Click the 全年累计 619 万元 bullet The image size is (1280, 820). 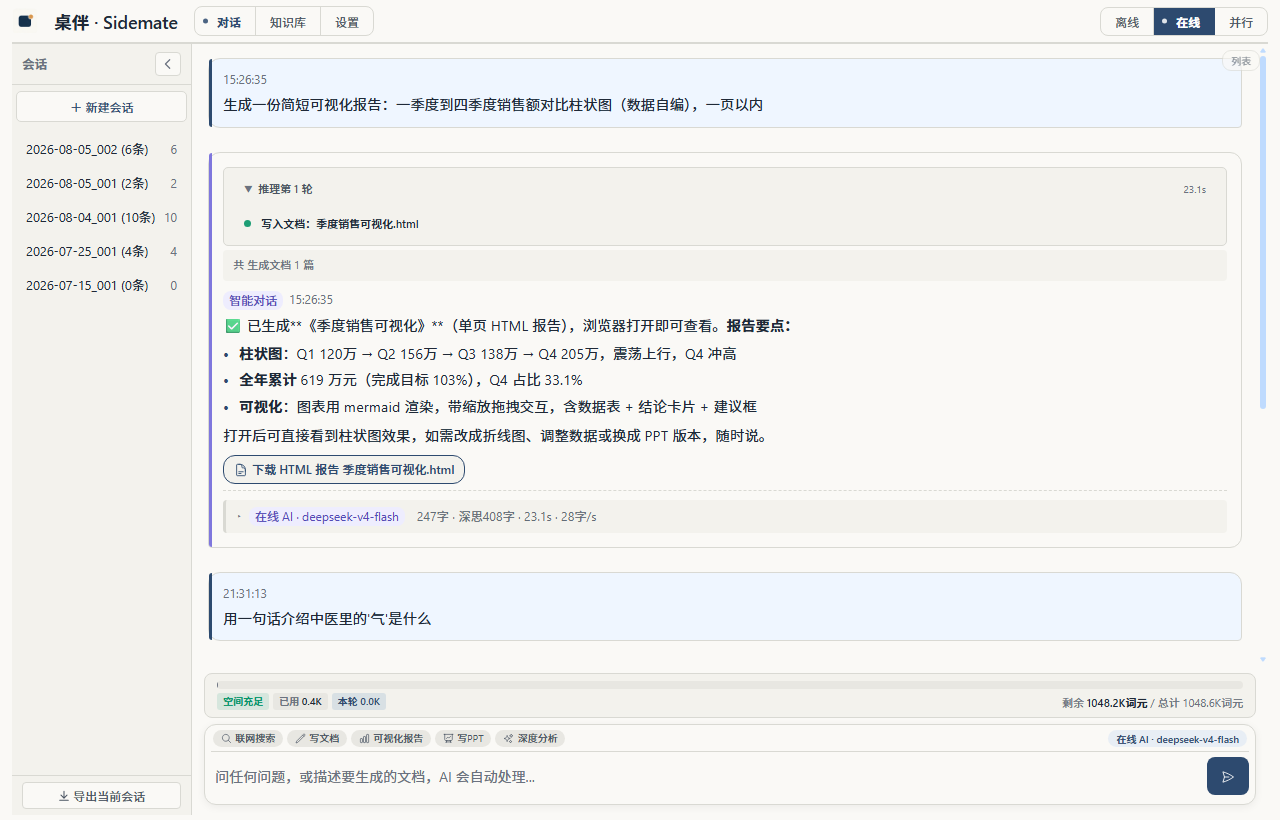pos(411,380)
